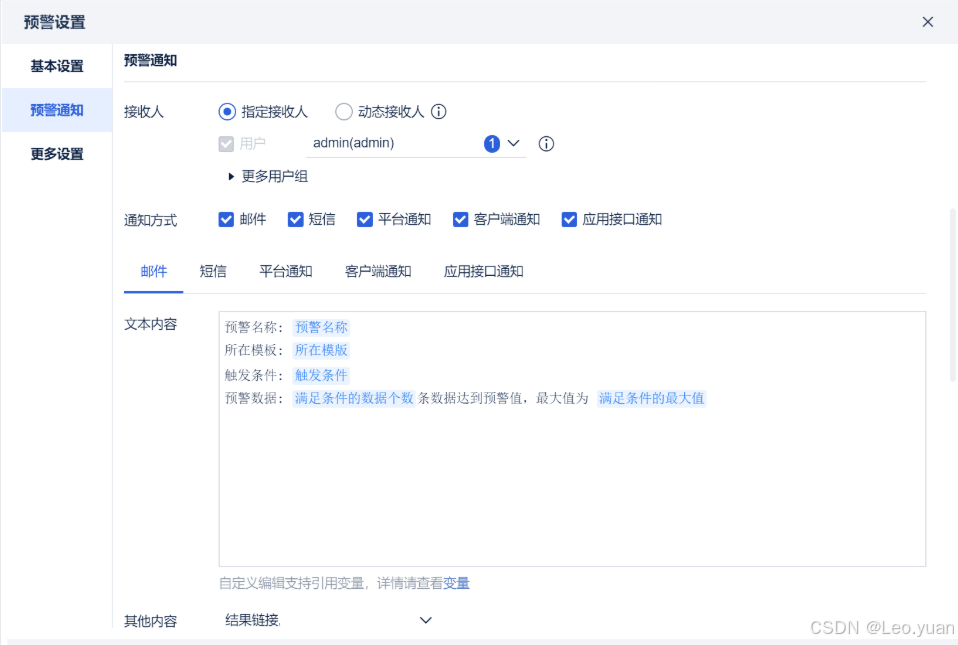
Task: Toggle the 客户端通知 checkbox
Action: click(x=461, y=219)
